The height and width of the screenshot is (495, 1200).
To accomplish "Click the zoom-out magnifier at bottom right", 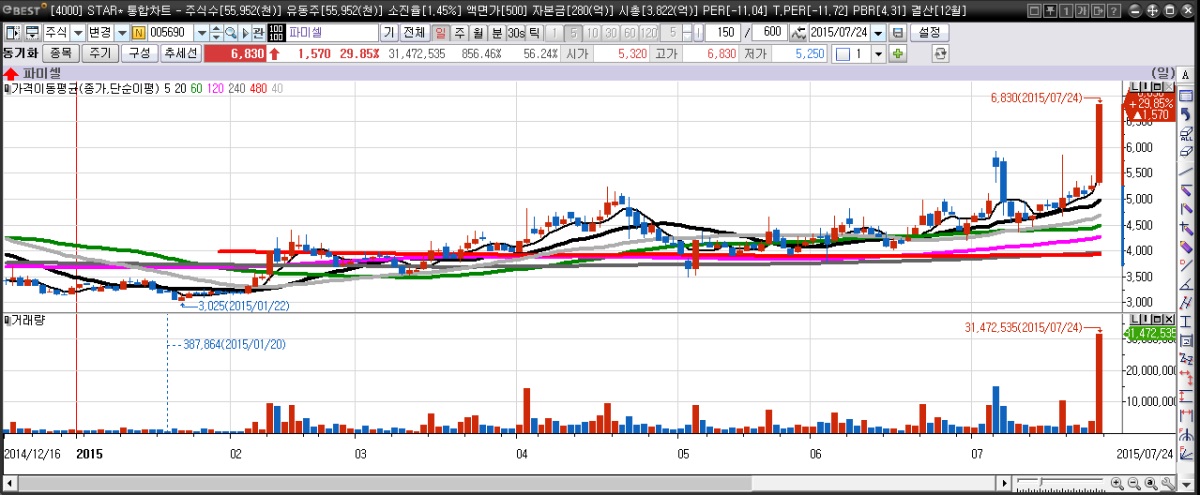I will click(x=1133, y=484).
